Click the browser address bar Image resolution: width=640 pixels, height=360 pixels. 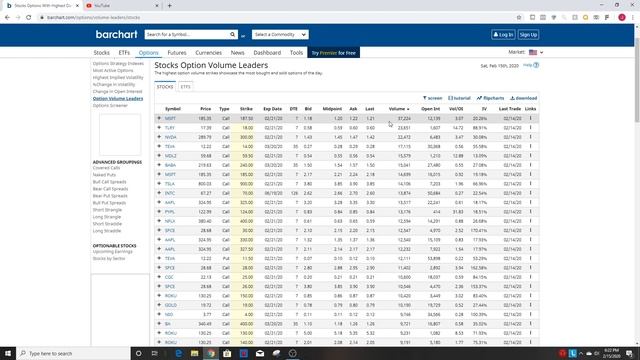point(278,18)
